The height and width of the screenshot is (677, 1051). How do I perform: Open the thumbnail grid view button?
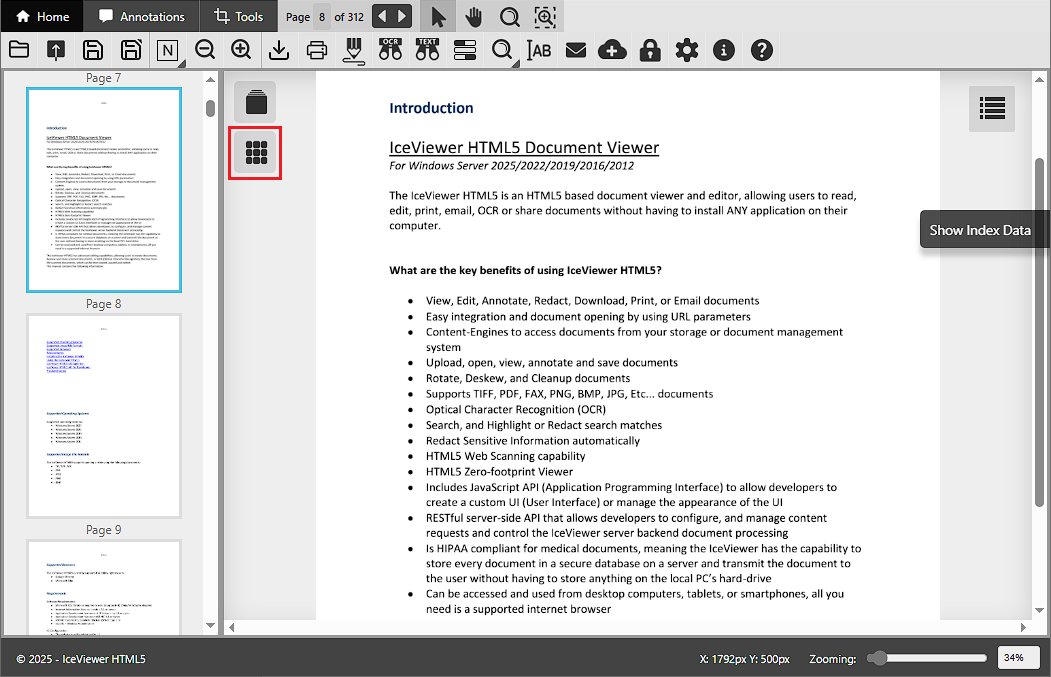256,153
